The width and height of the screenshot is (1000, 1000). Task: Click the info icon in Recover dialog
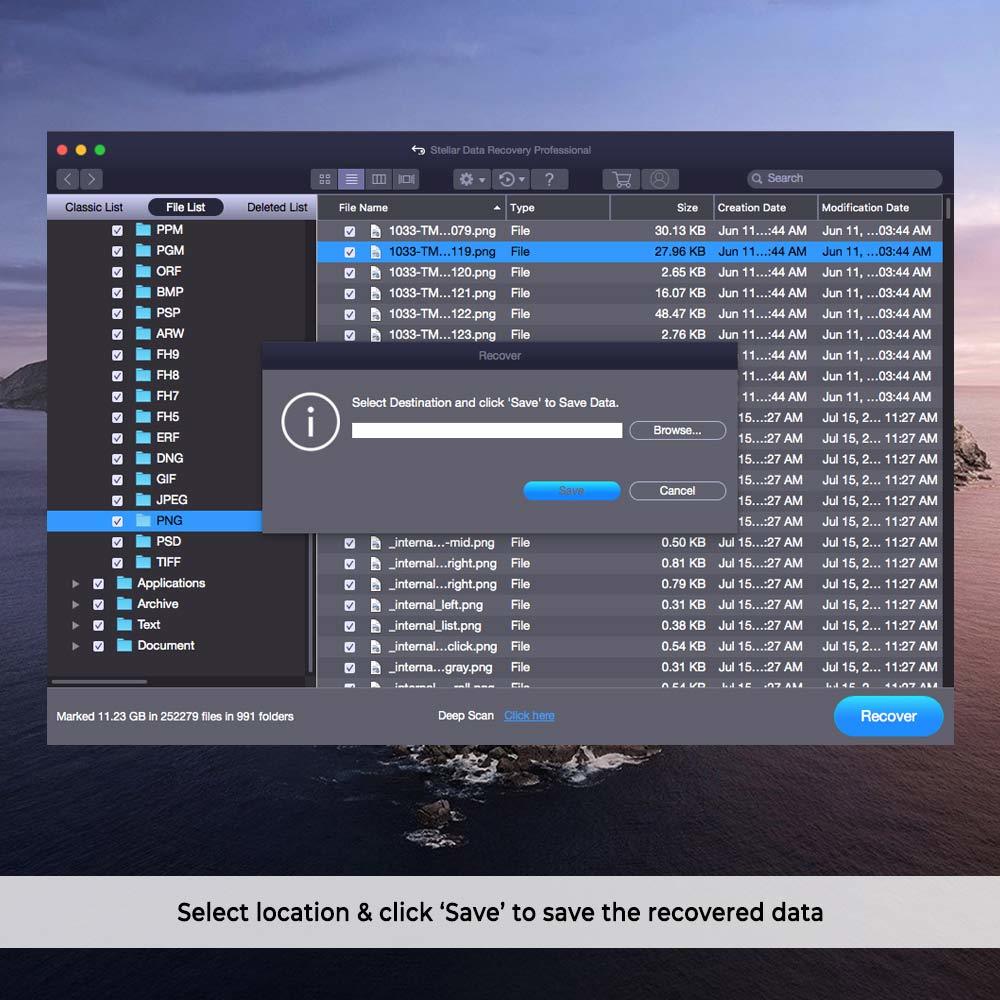click(x=311, y=422)
